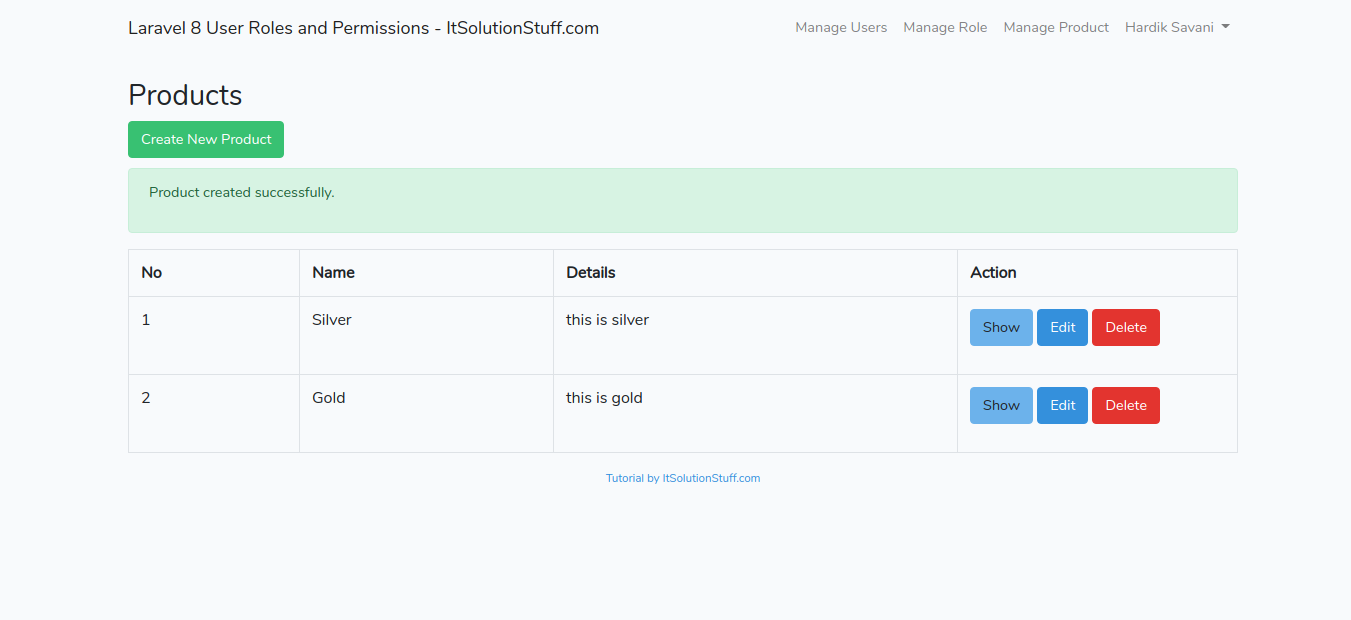Delete the Silver product
The height and width of the screenshot is (620, 1351).
1125,327
